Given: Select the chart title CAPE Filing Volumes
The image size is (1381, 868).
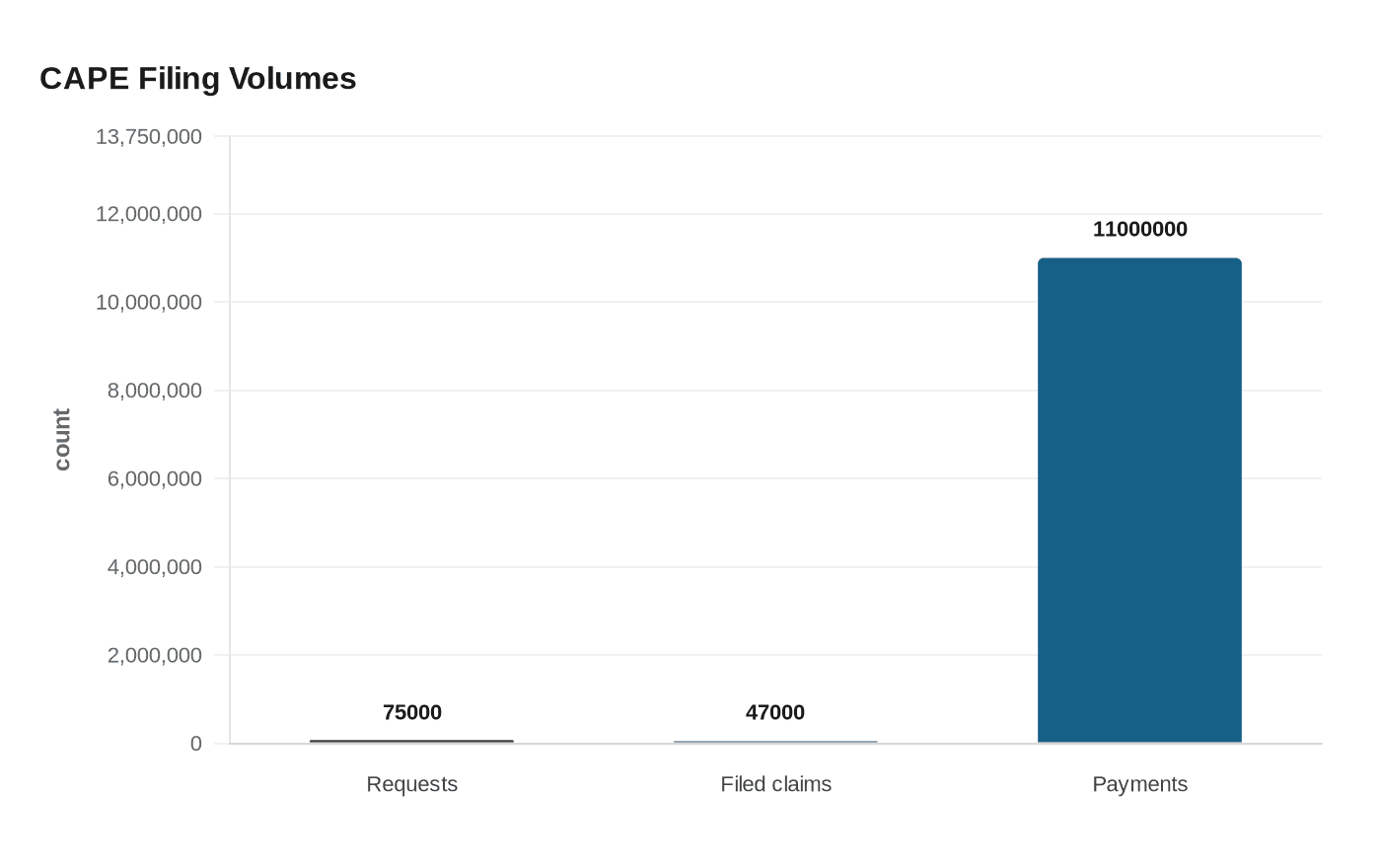Looking at the screenshot, I should 197,78.
